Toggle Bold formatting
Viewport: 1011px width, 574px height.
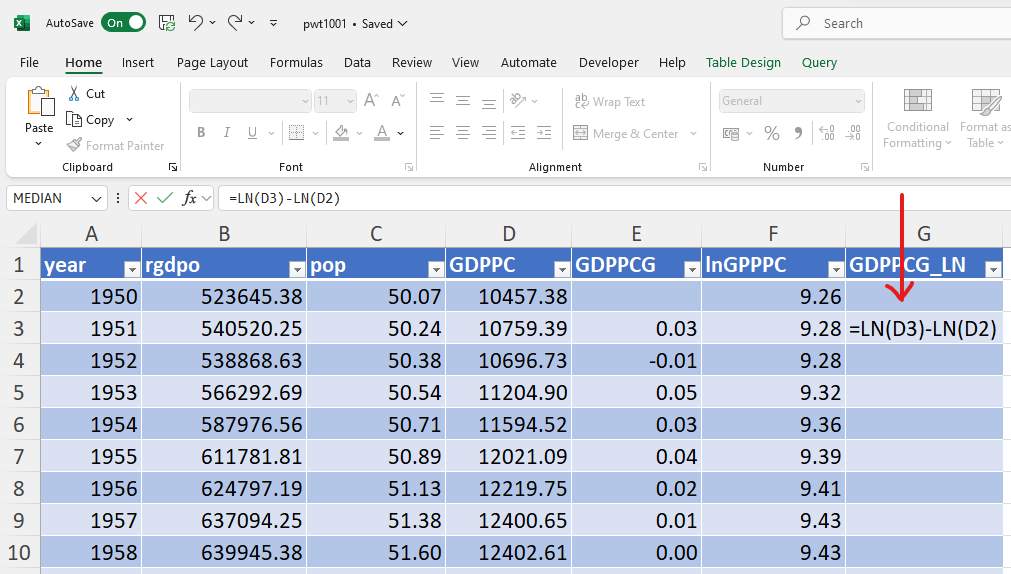(201, 133)
